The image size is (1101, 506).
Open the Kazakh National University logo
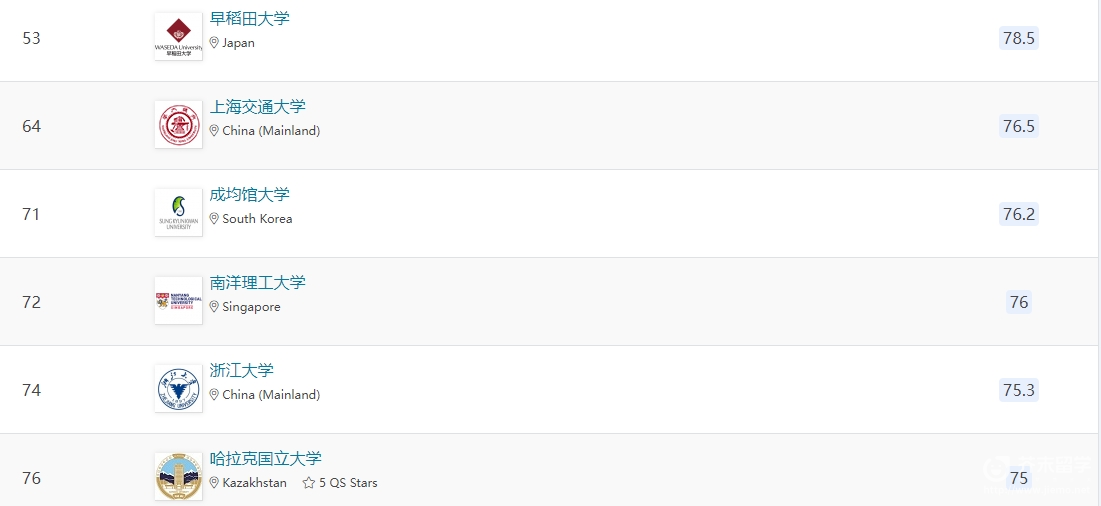tap(178, 477)
